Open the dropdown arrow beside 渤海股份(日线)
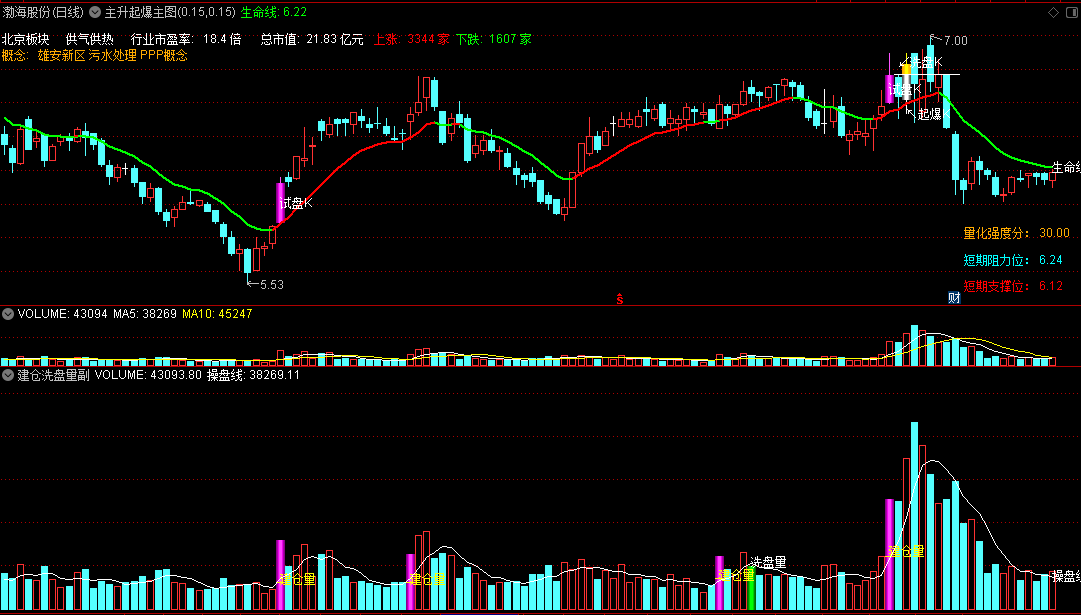The image size is (1081, 615). [94, 12]
